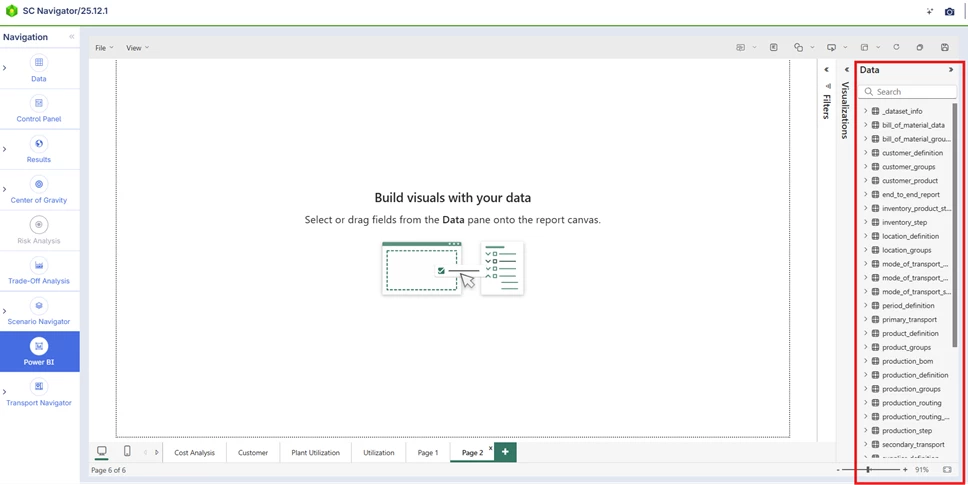This screenshot has width=968, height=485.
Task: Close the Page 2 tab
Action: 491,448
